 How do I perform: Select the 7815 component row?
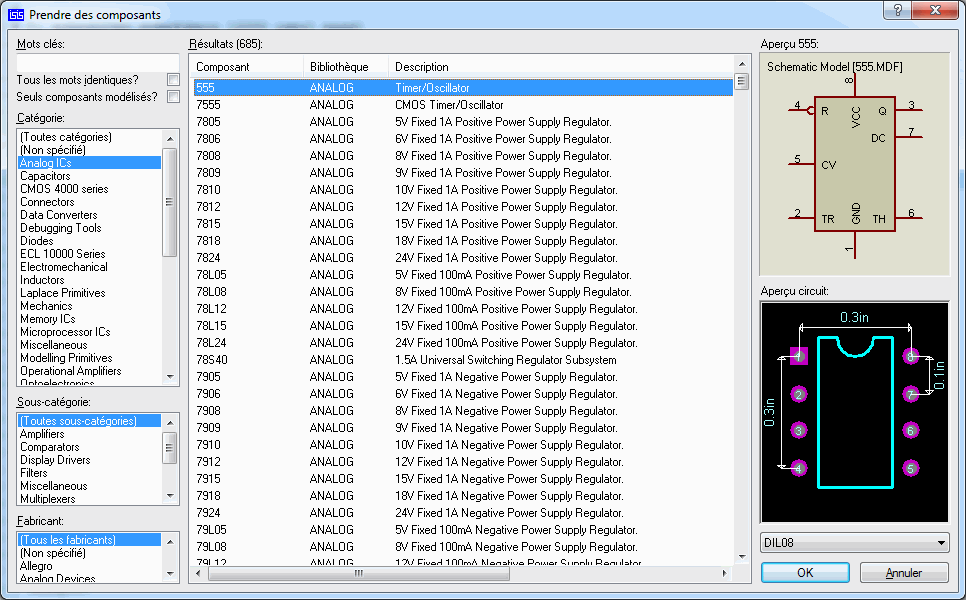(x=463, y=224)
